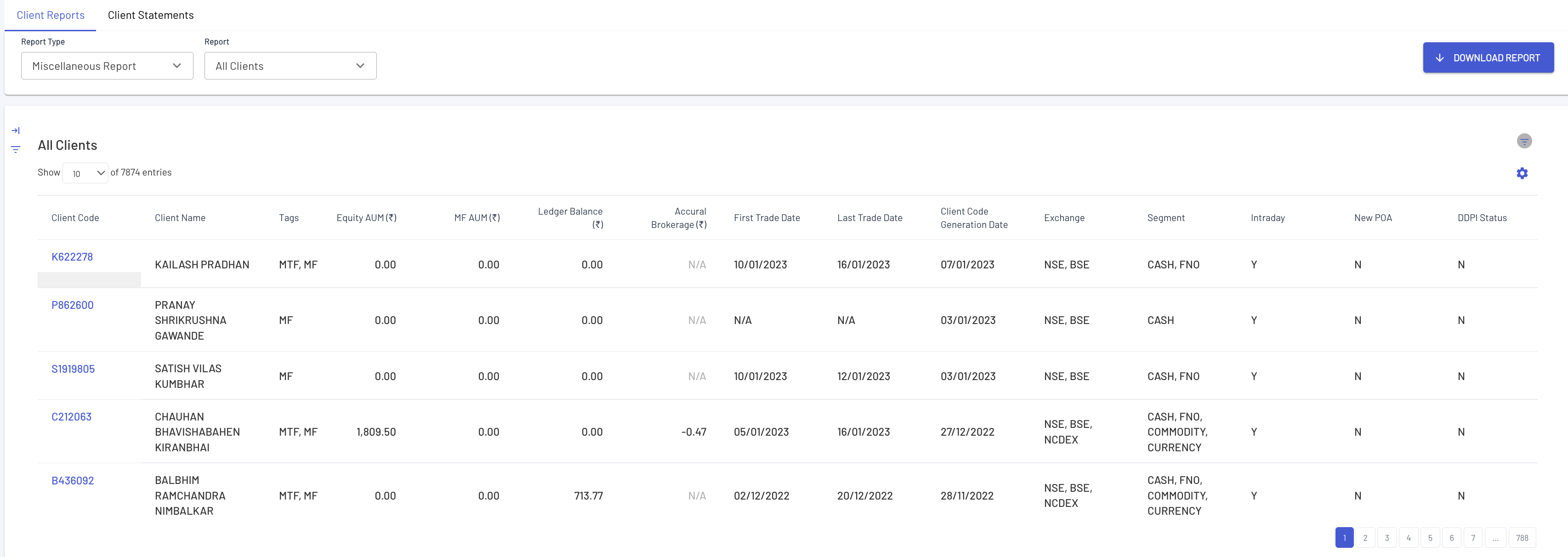This screenshot has height=557, width=1568.
Task: Go to page 2 of results
Action: [x=1365, y=538]
